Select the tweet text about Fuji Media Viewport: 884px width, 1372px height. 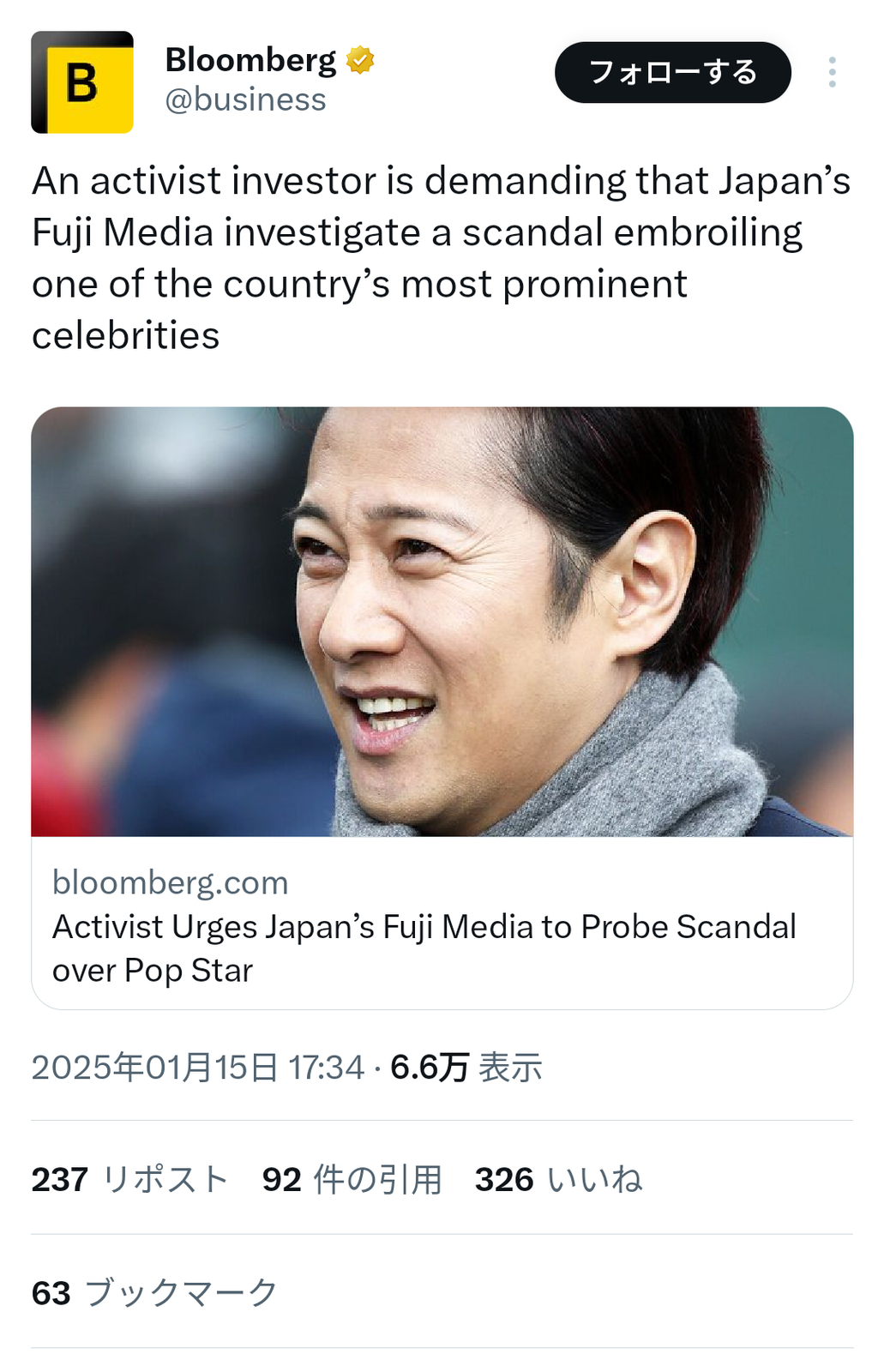pos(442,258)
